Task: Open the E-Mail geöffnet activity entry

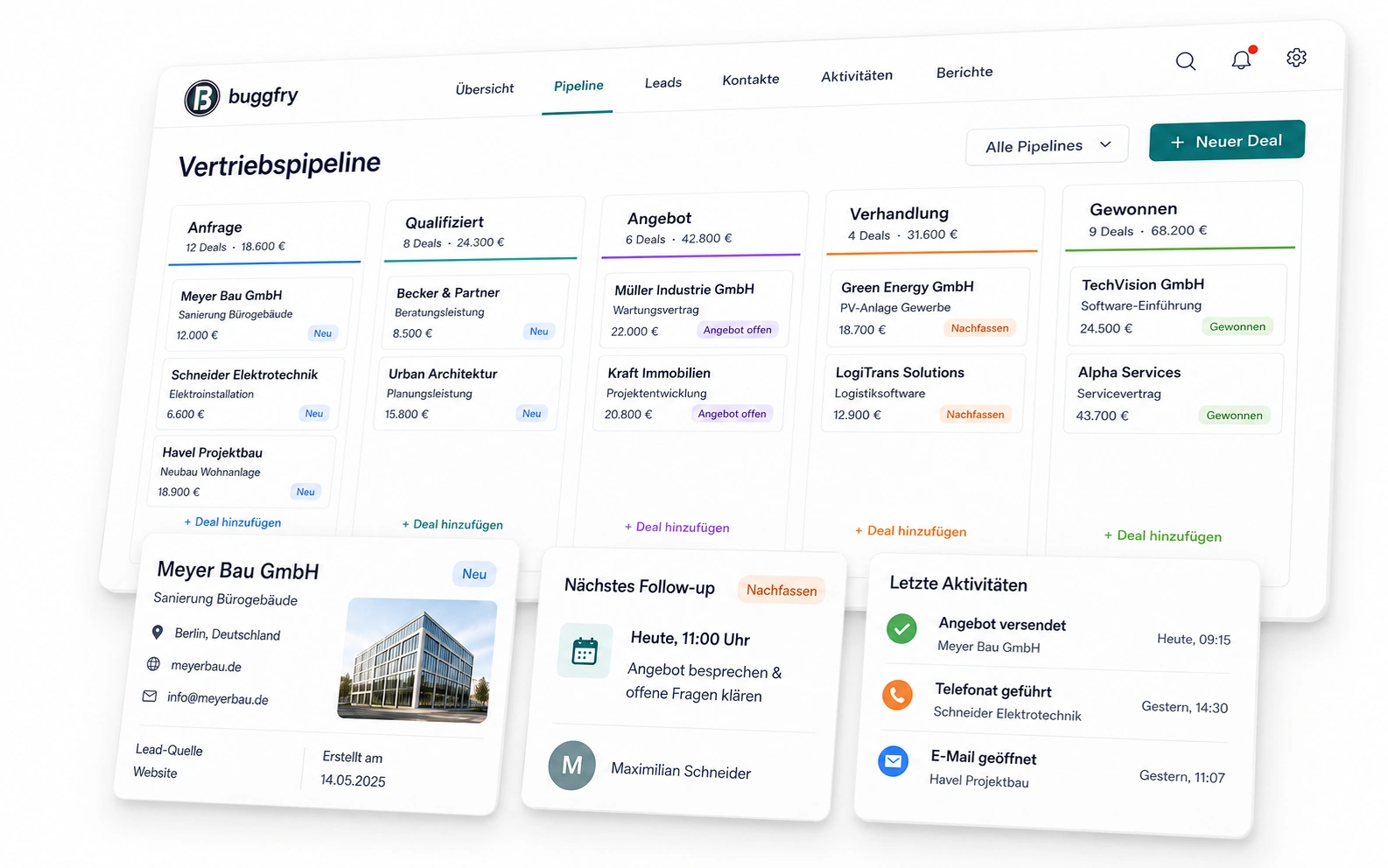Action: point(1051,770)
